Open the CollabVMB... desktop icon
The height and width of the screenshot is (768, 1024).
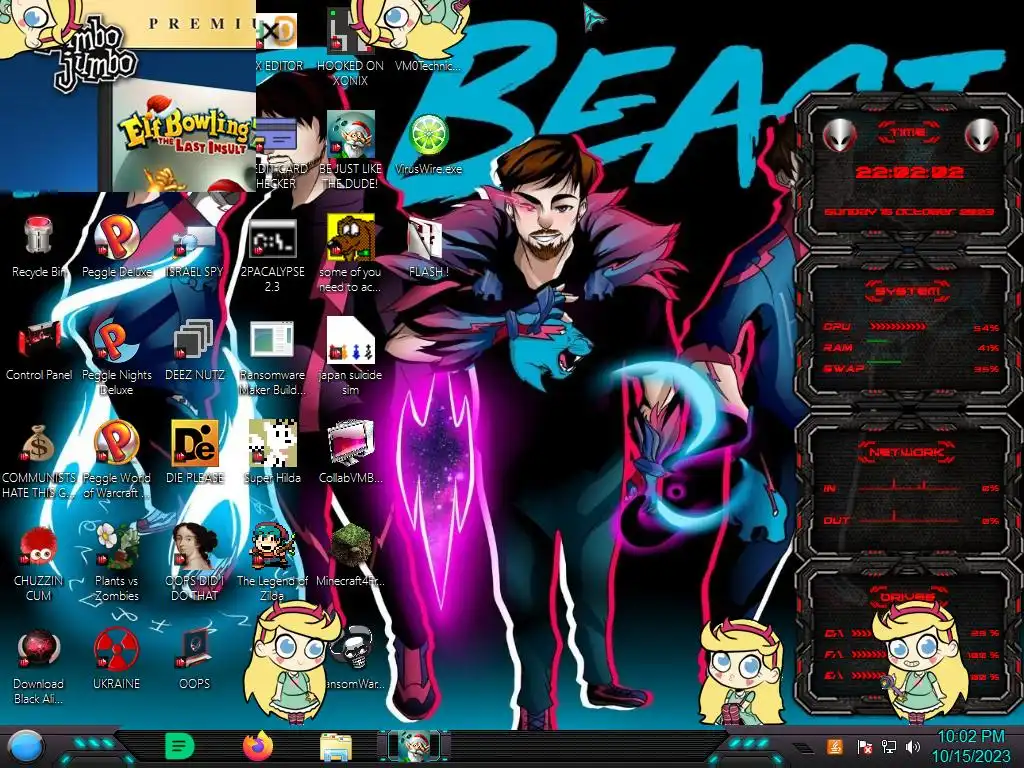coord(350,443)
